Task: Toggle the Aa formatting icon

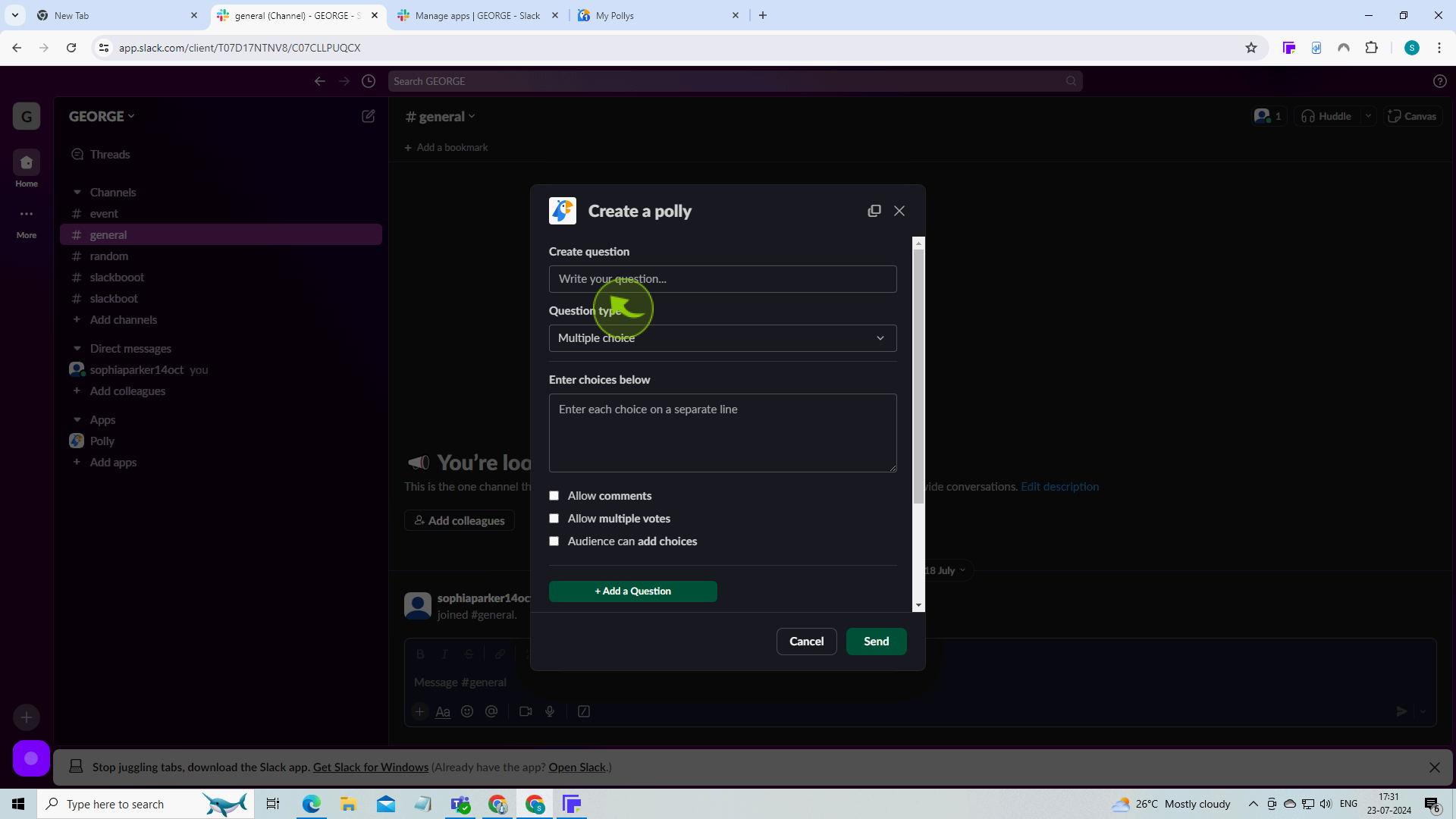Action: [x=443, y=711]
